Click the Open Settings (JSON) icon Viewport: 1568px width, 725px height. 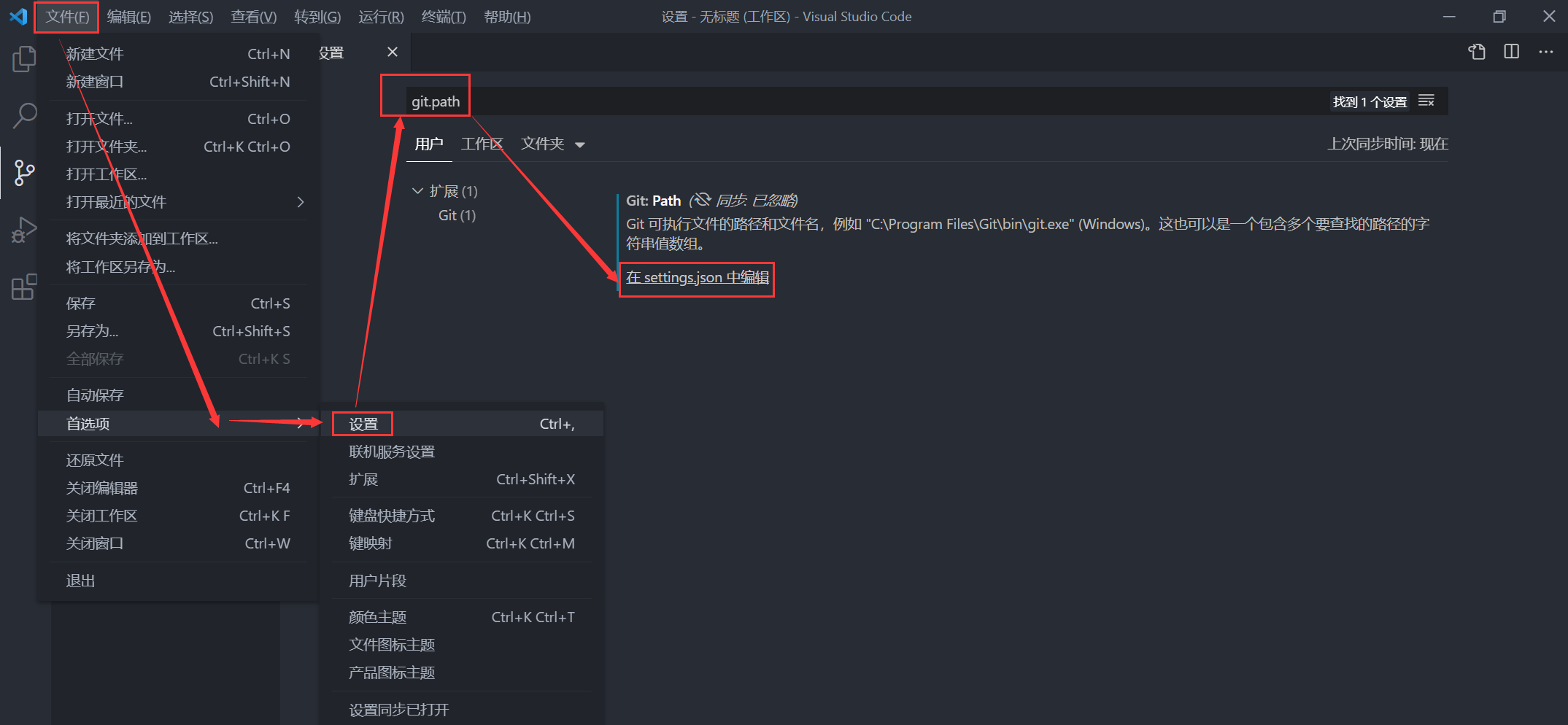point(1476,52)
